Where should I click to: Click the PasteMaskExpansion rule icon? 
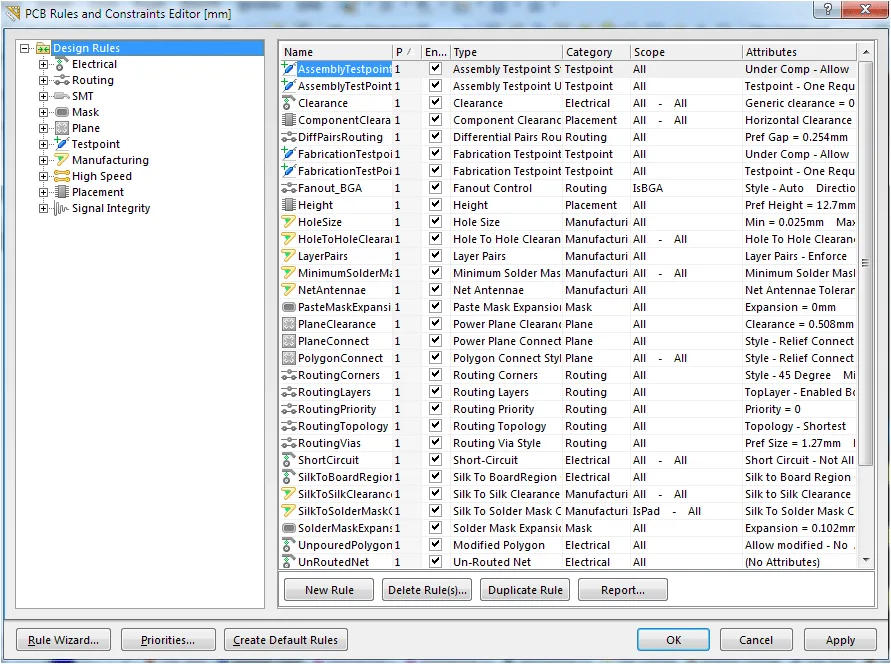click(x=289, y=307)
